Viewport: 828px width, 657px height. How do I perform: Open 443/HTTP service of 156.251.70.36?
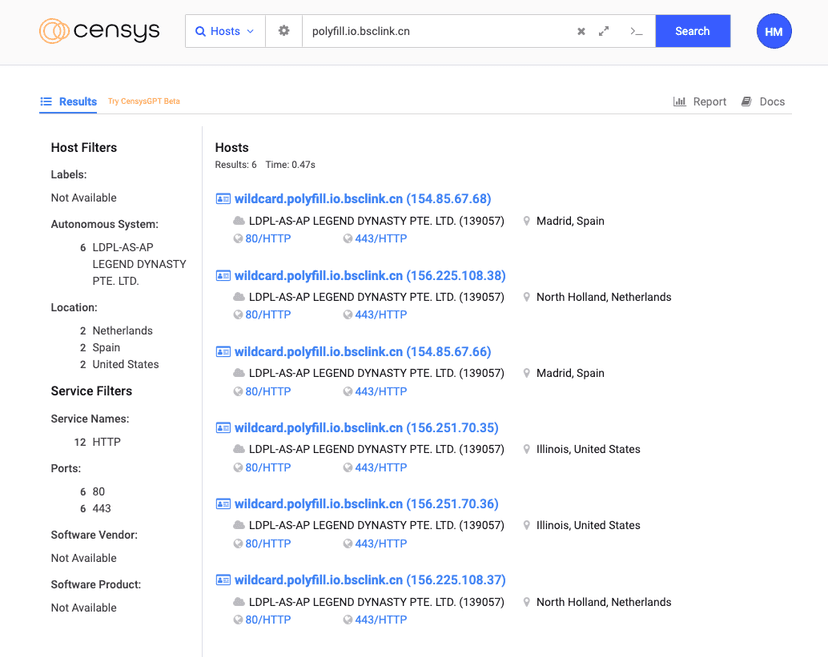tap(381, 543)
